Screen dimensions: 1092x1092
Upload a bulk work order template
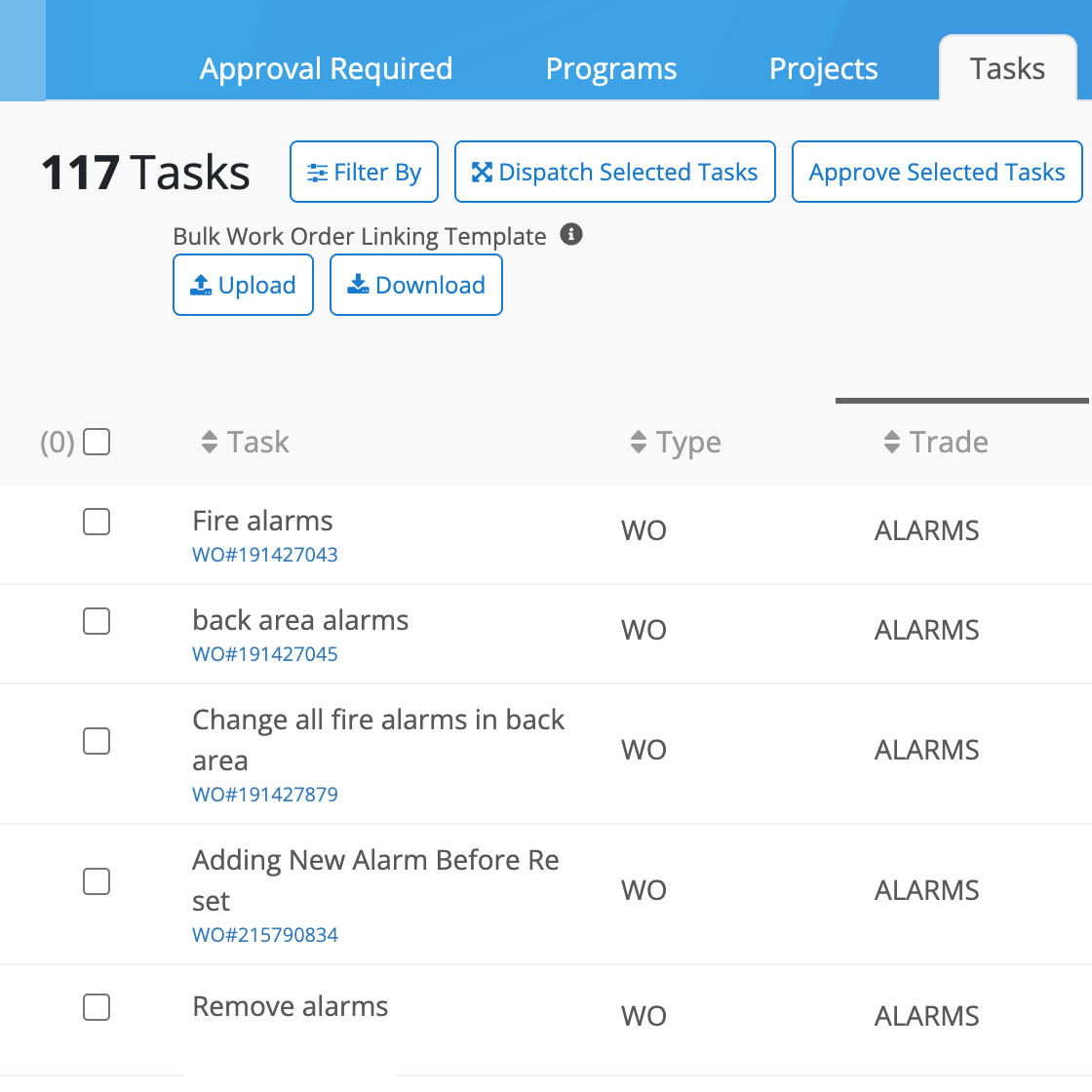coord(243,285)
